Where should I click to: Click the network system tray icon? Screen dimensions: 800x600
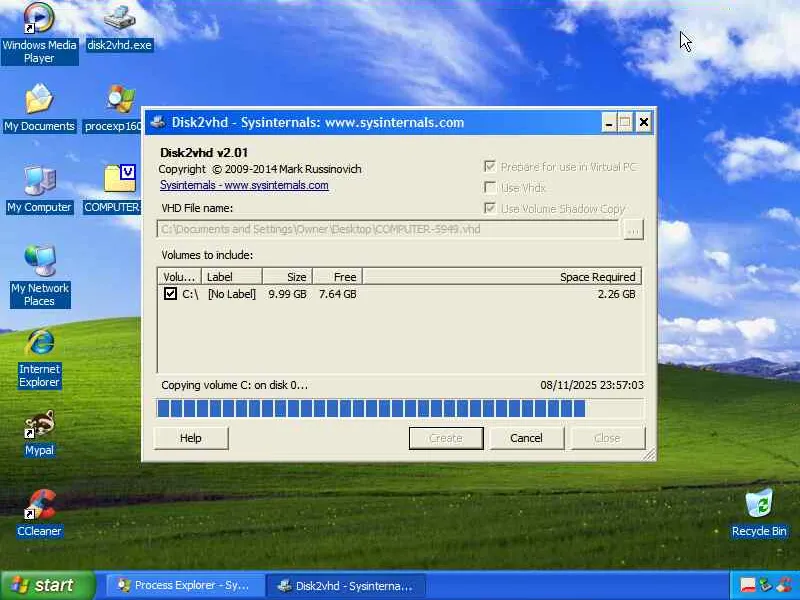pos(765,585)
